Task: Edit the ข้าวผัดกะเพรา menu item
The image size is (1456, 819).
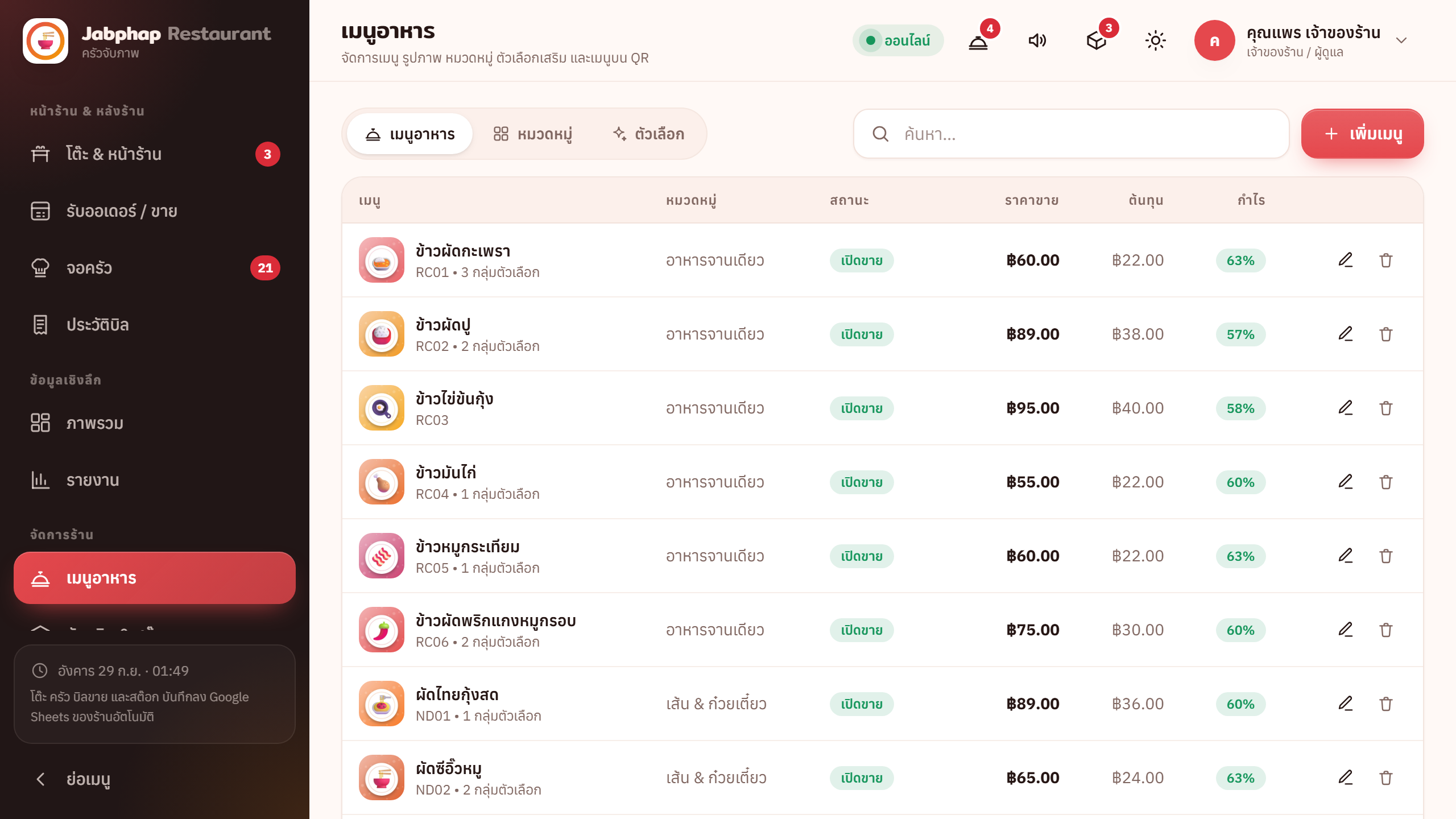Action: click(x=1345, y=260)
